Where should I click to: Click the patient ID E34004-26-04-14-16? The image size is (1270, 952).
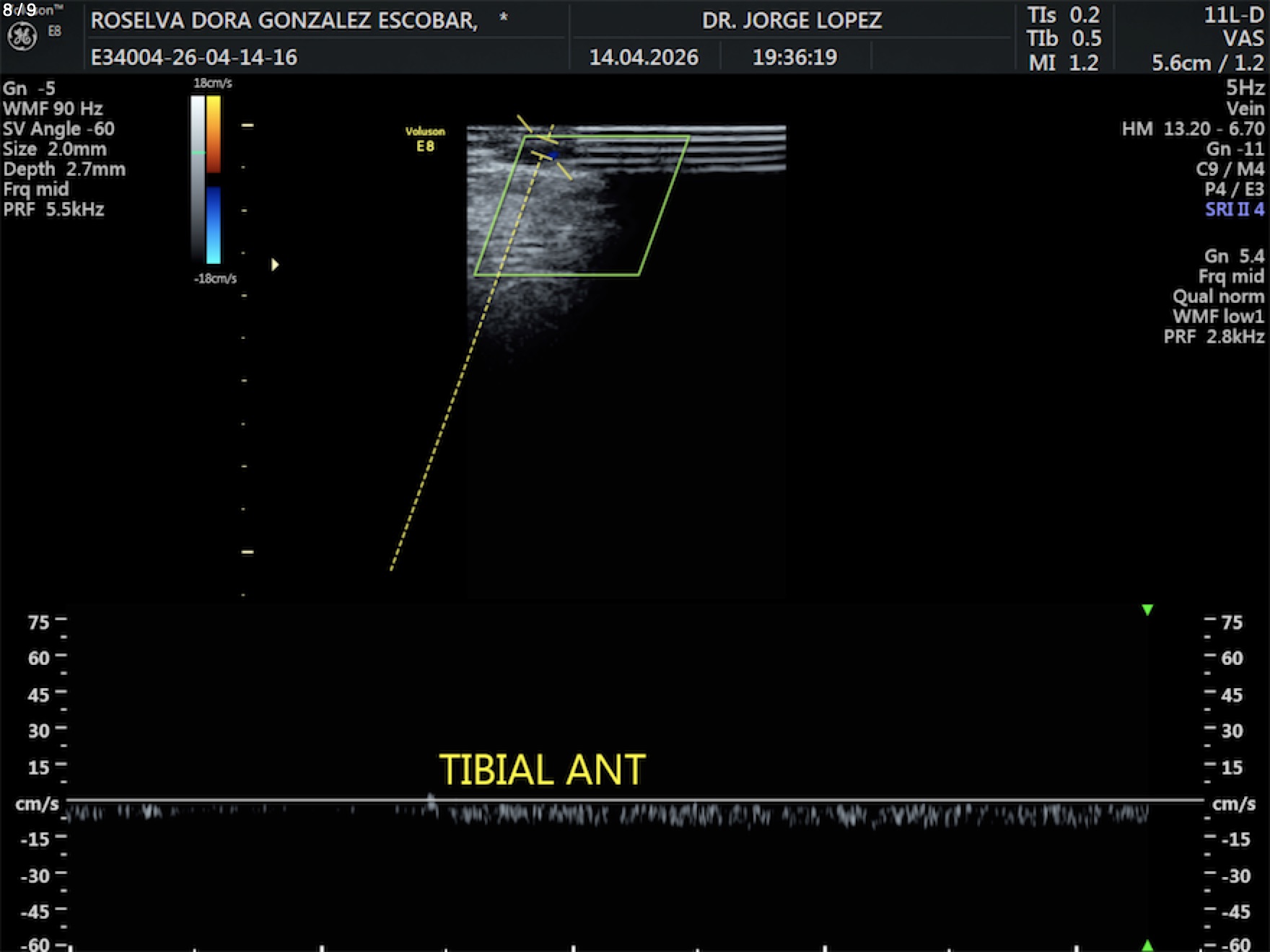[193, 57]
